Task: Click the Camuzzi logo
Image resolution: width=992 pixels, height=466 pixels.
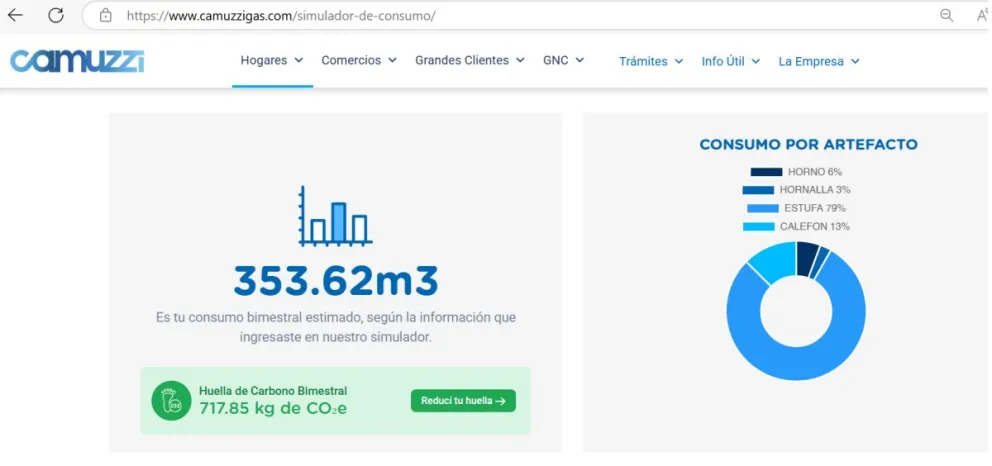Action: click(78, 61)
